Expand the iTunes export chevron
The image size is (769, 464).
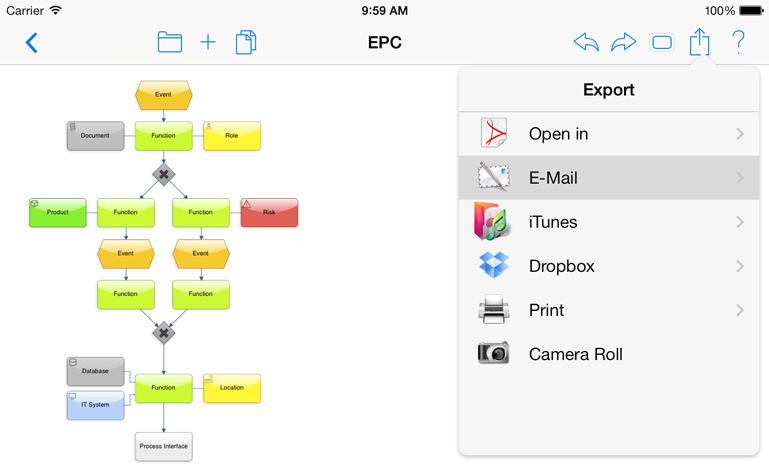(x=740, y=222)
